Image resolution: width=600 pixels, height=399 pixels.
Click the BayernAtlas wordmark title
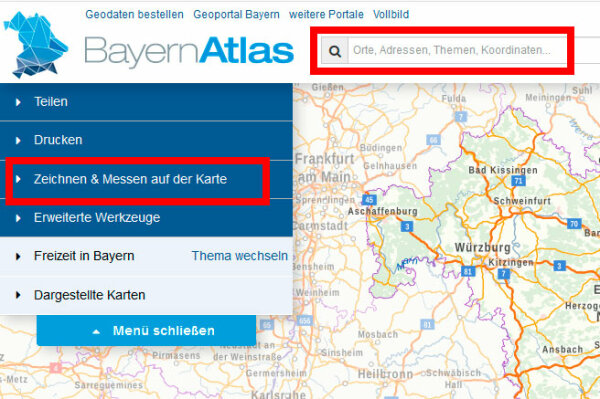[x=189, y=51]
